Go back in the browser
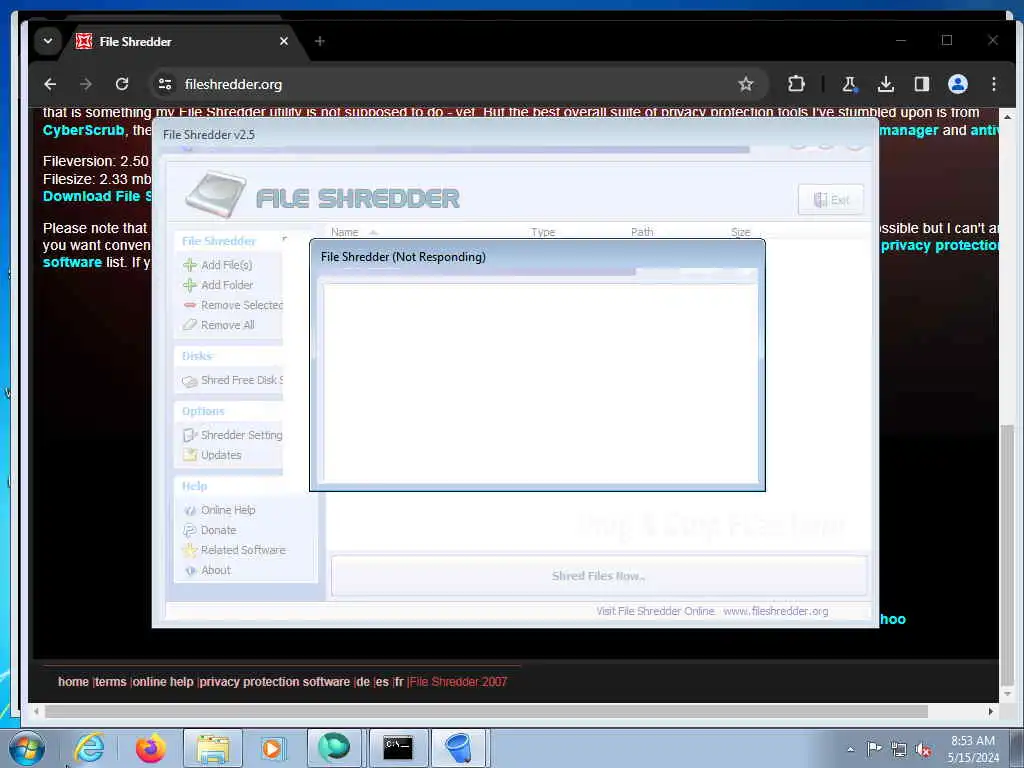Screen dimensions: 1024x768 (x=50, y=84)
